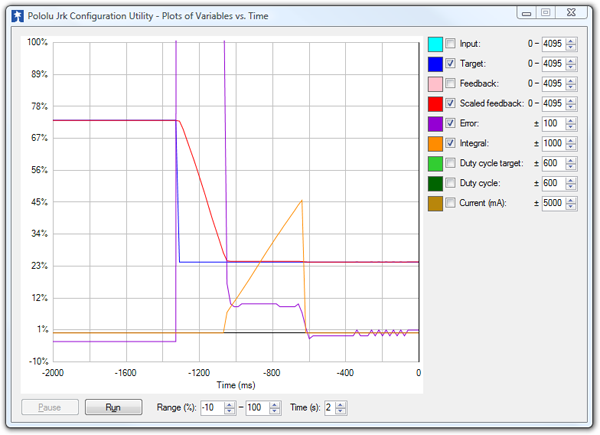
Task: Click the Range maximum value field
Action: click(x=257, y=408)
